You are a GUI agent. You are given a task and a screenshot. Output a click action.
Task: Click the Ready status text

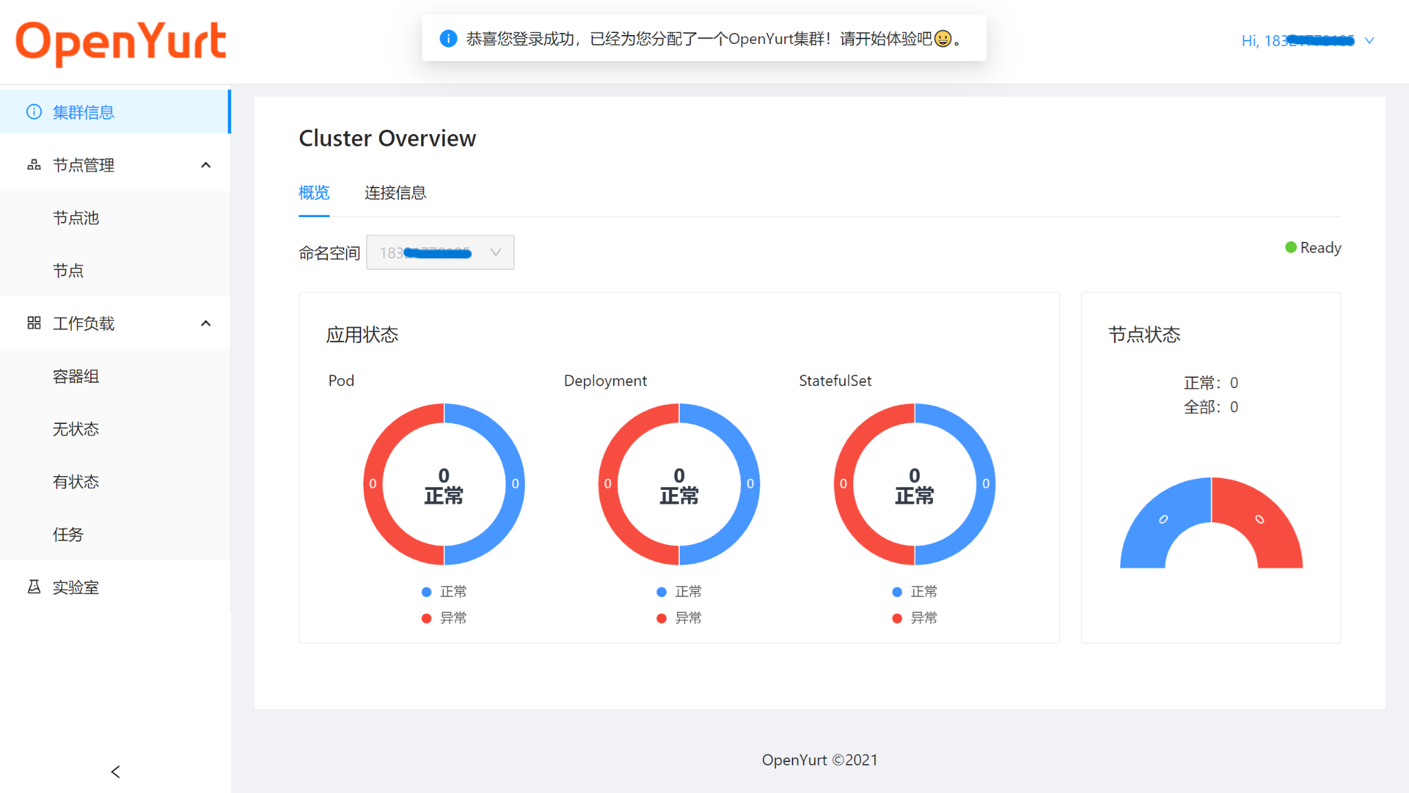click(1321, 248)
